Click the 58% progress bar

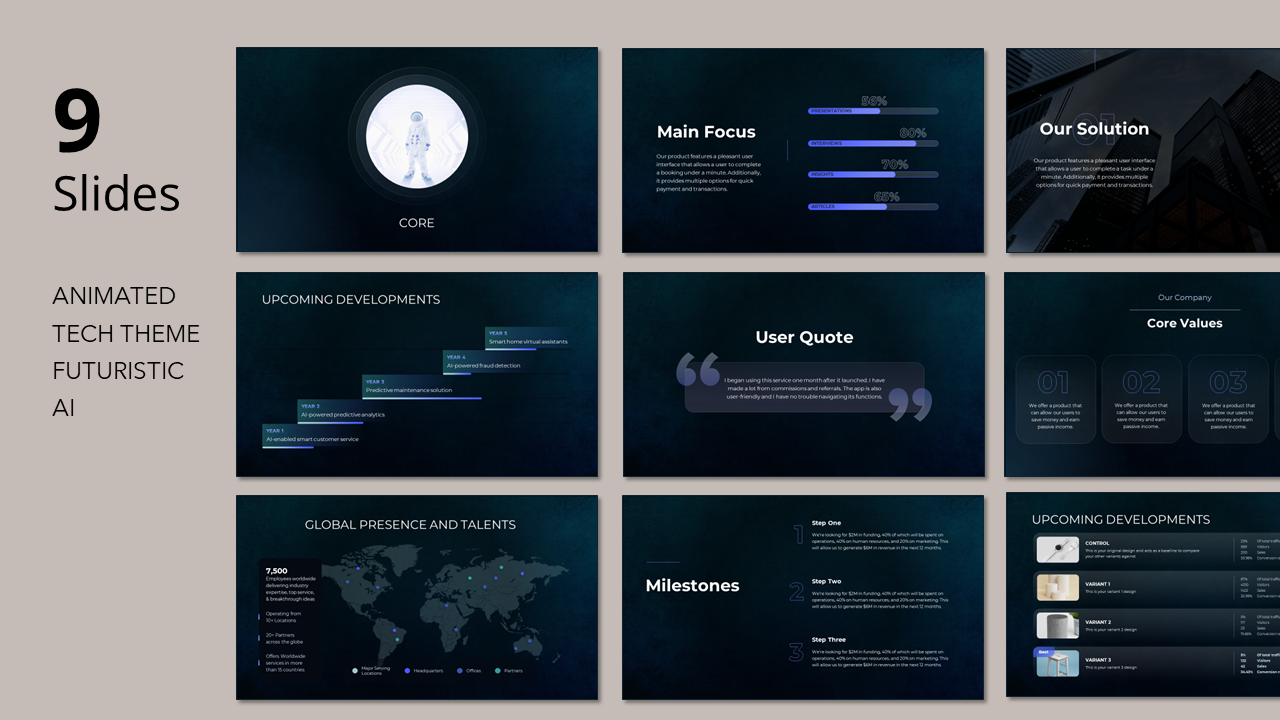pyautogui.click(x=873, y=111)
